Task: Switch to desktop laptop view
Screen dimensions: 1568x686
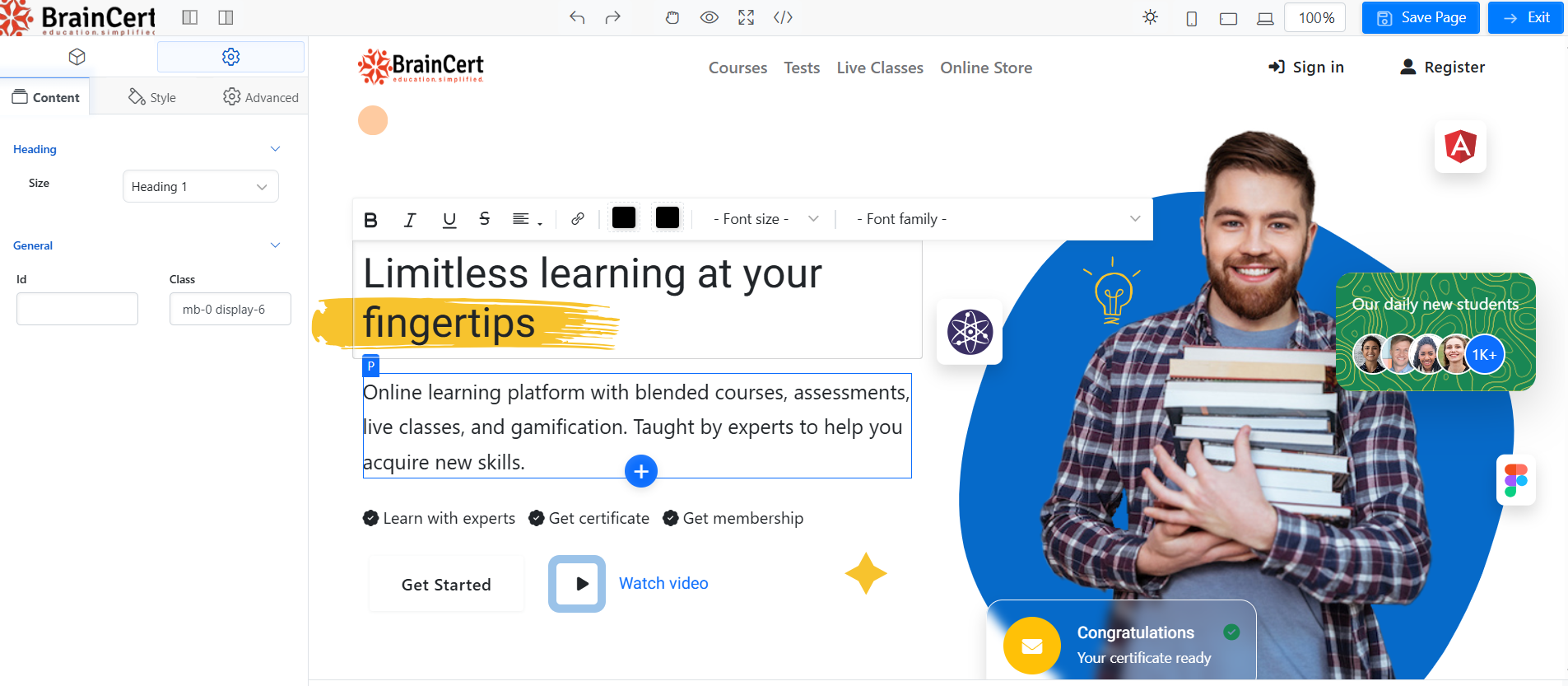Action: coord(1265,18)
